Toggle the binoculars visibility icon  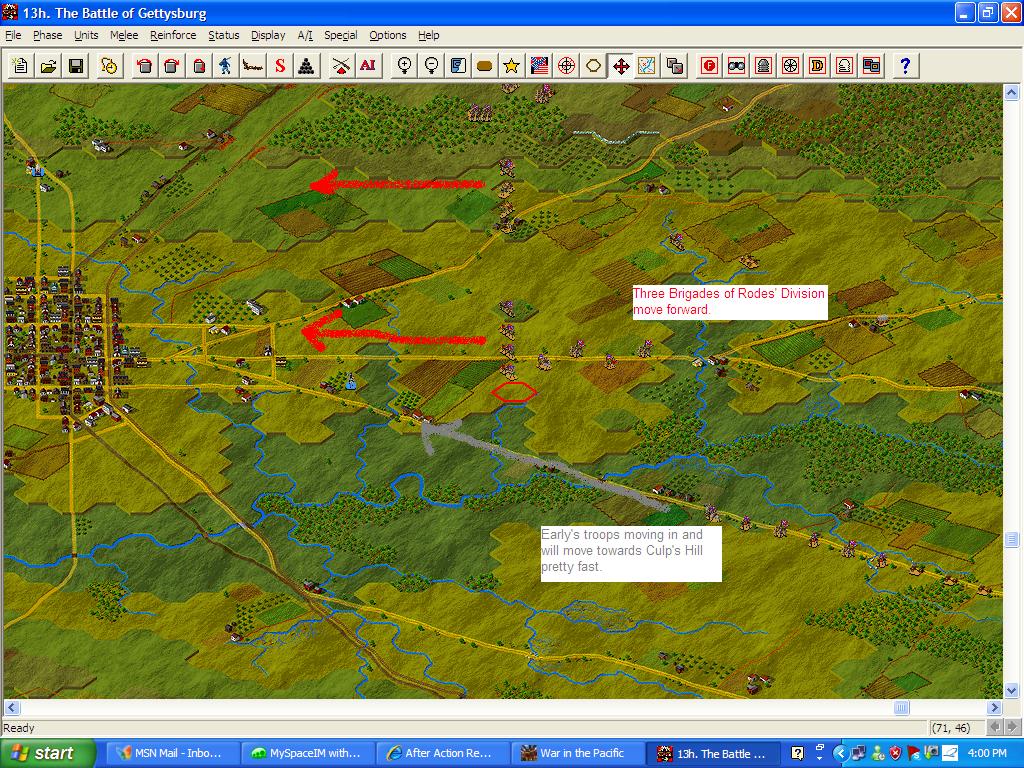[x=737, y=65]
